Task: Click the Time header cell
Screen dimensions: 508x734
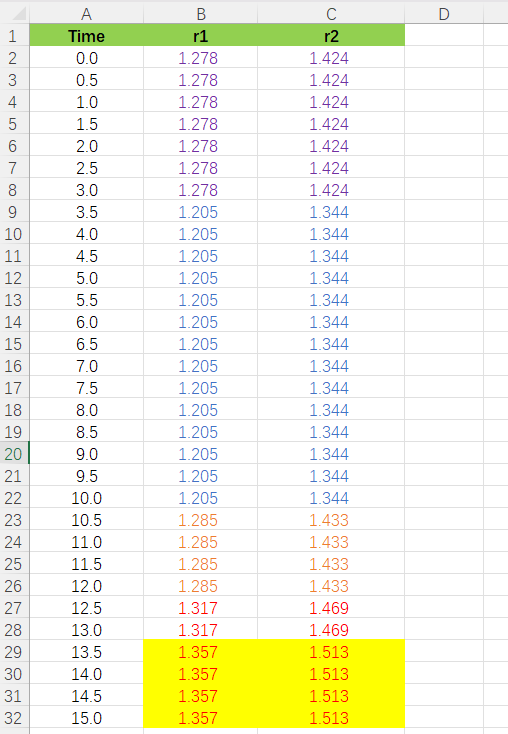Action: 87,36
